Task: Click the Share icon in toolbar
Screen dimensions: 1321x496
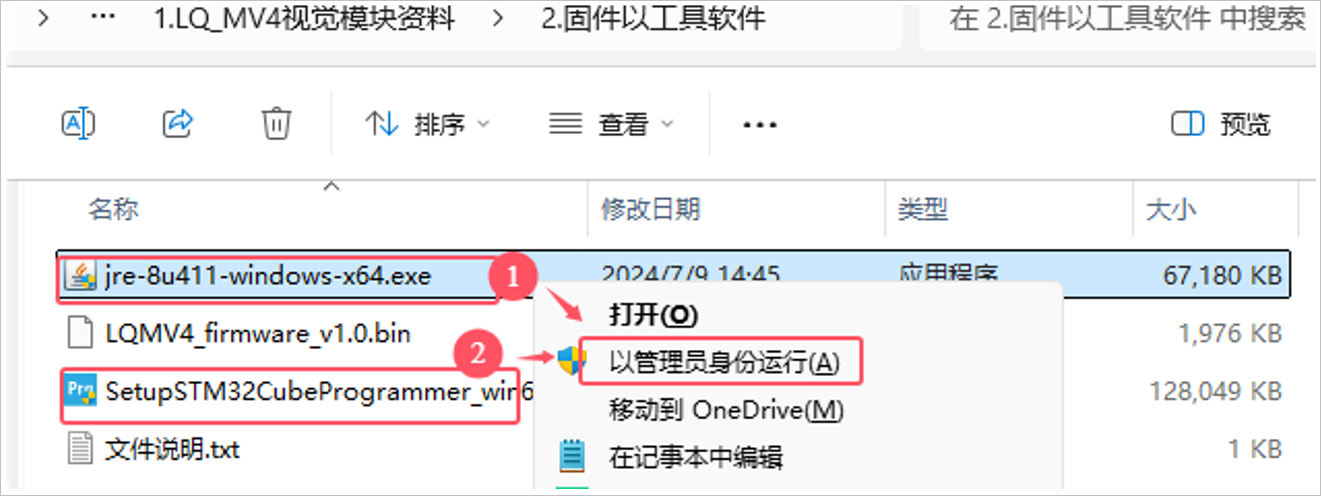Action: (177, 124)
